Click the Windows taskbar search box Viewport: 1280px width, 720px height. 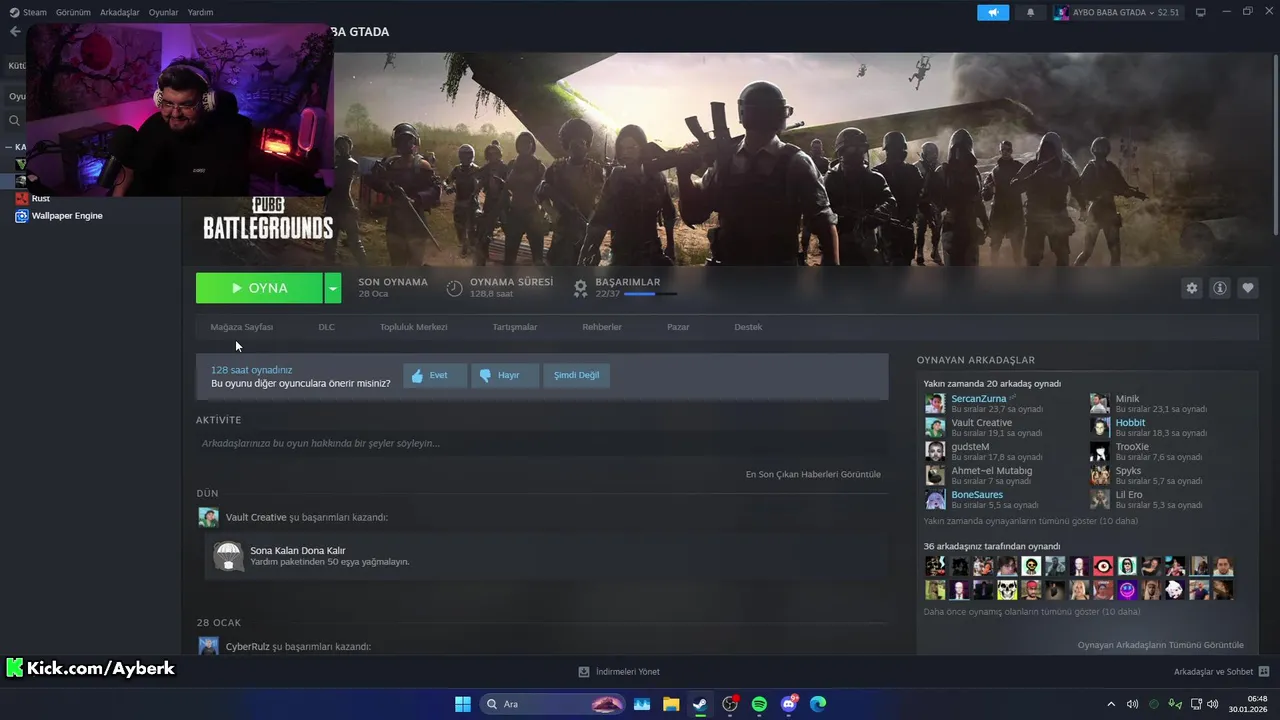(553, 704)
